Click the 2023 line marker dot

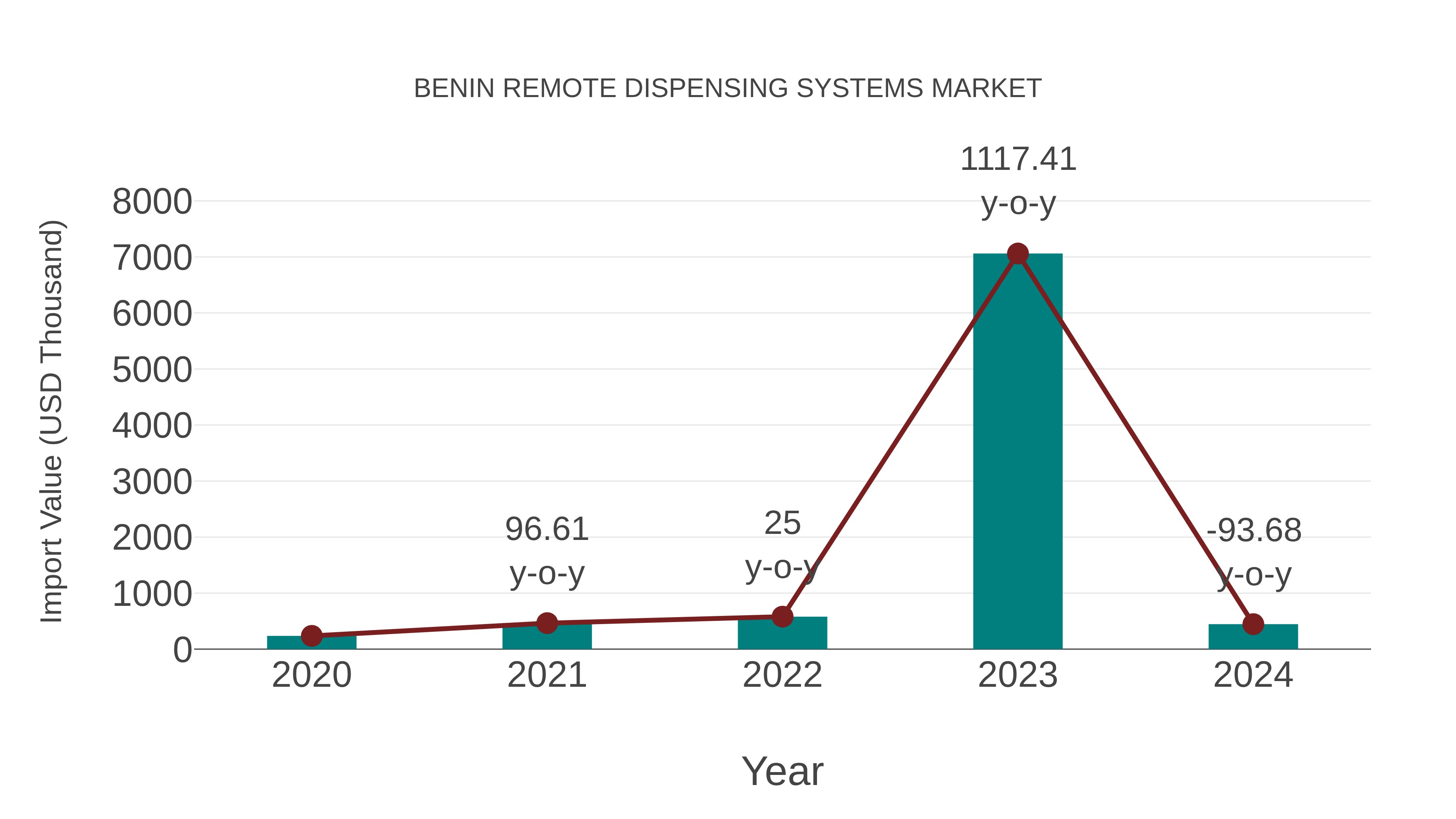(x=1018, y=254)
